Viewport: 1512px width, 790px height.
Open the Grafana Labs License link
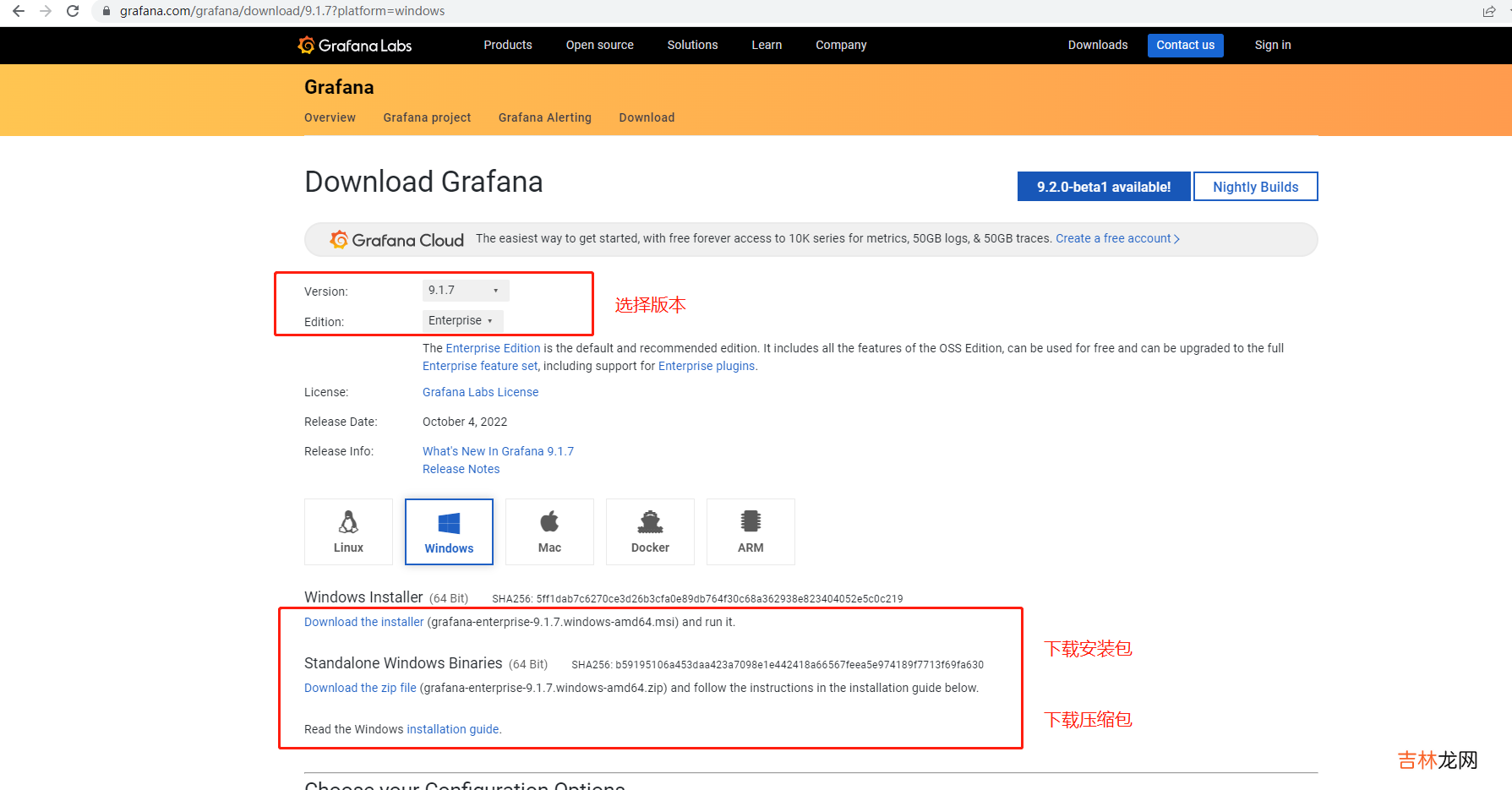(x=480, y=392)
